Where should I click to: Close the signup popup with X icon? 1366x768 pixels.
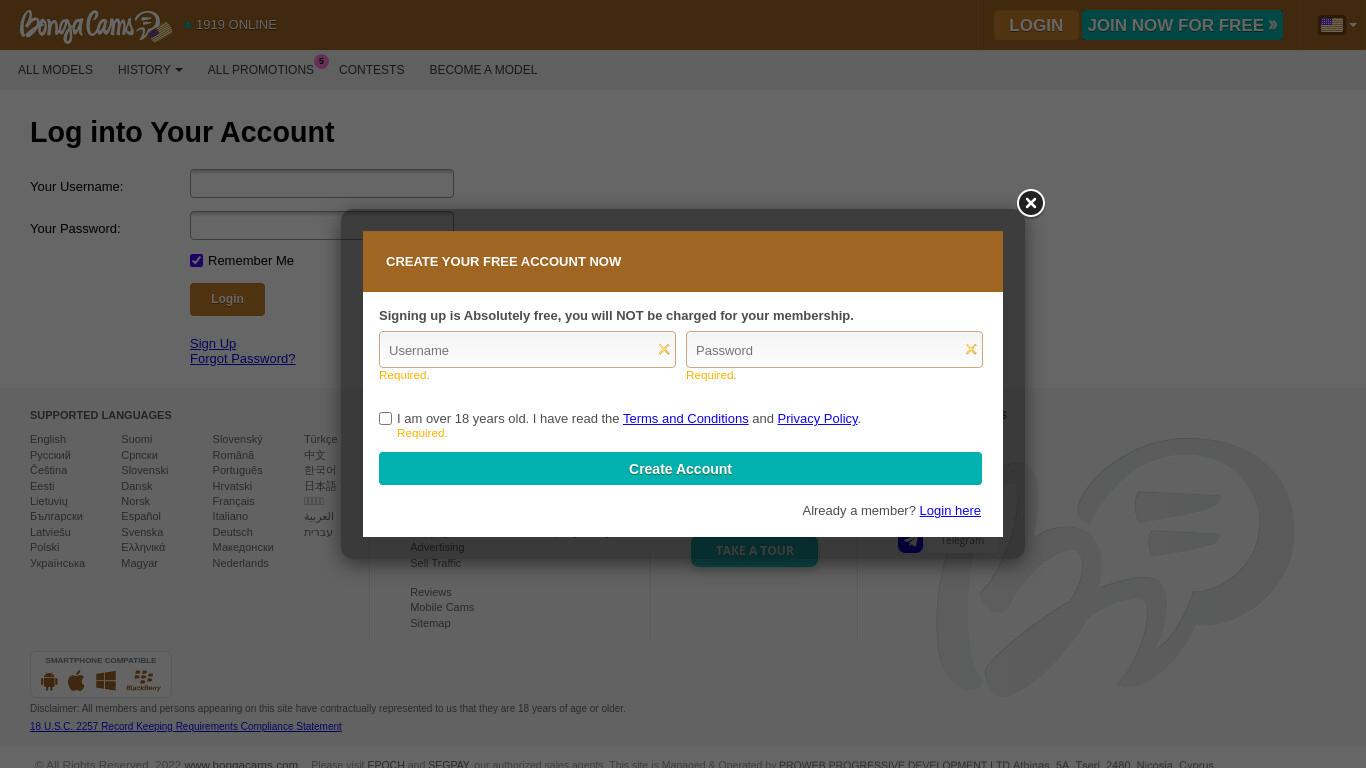click(1031, 203)
